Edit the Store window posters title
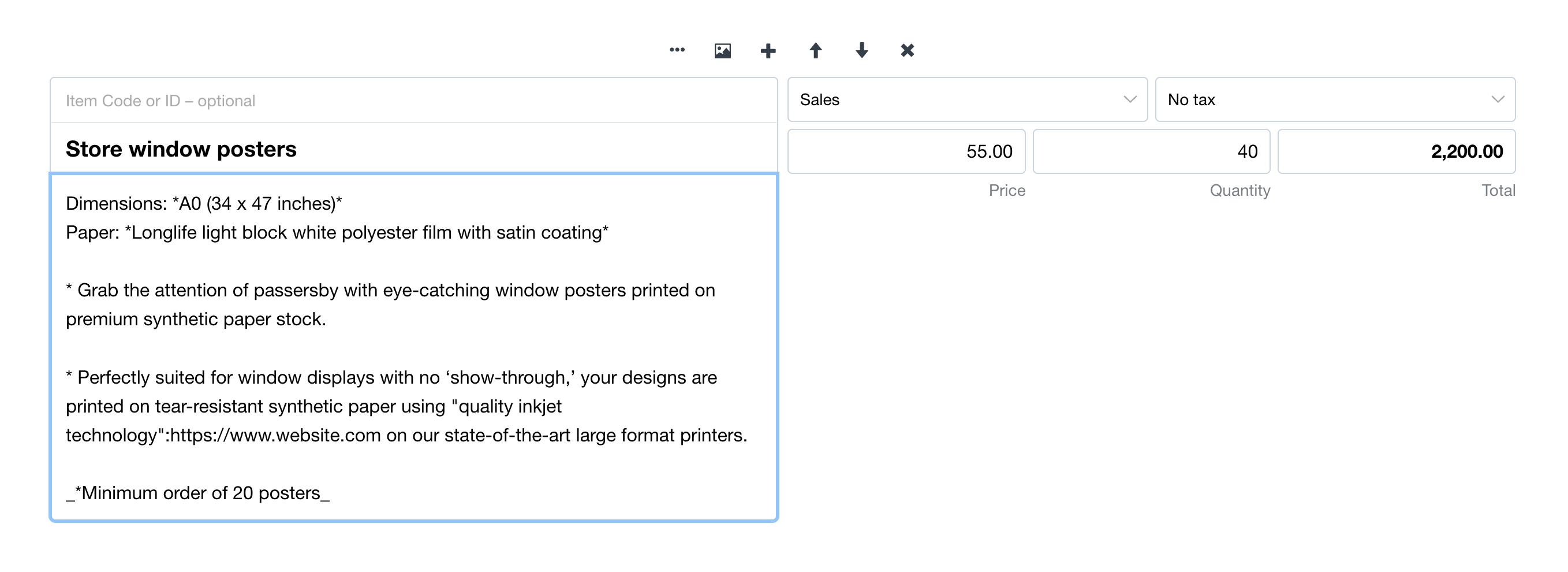Screen dimensions: 1568x572 click(414, 148)
